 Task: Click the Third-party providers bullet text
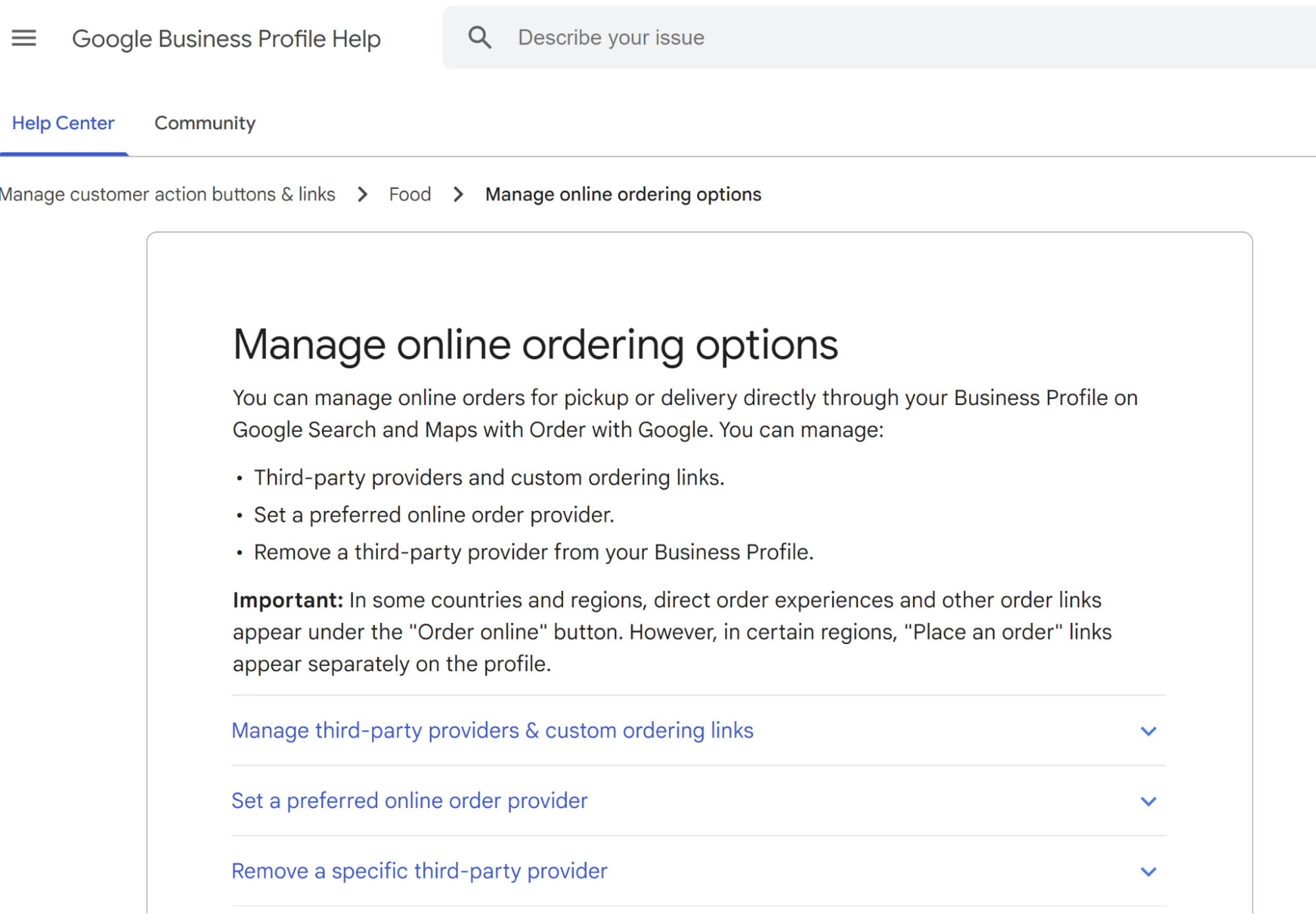coord(488,477)
